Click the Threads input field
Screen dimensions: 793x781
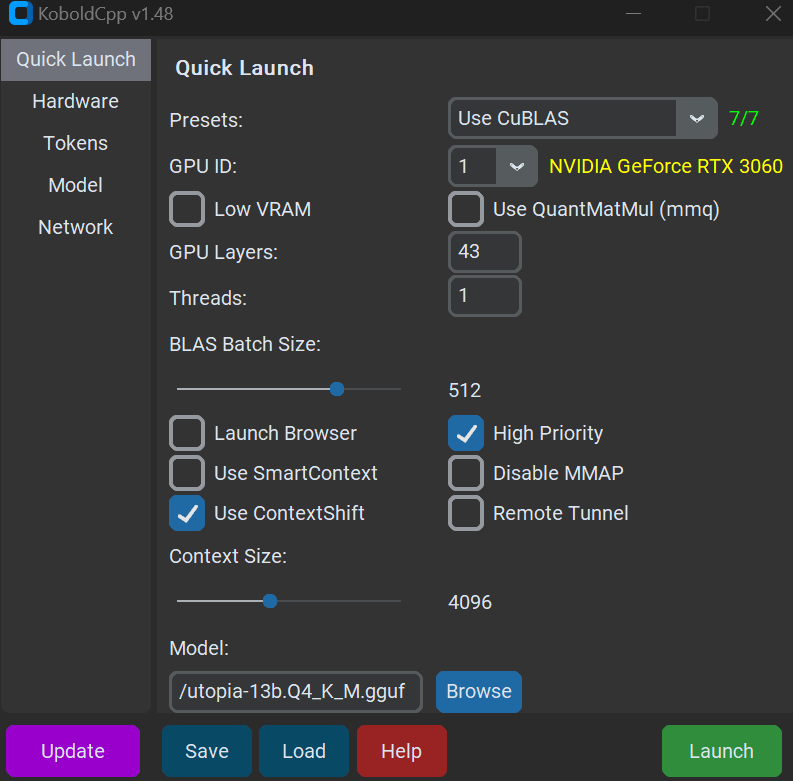pyautogui.click(x=484, y=296)
